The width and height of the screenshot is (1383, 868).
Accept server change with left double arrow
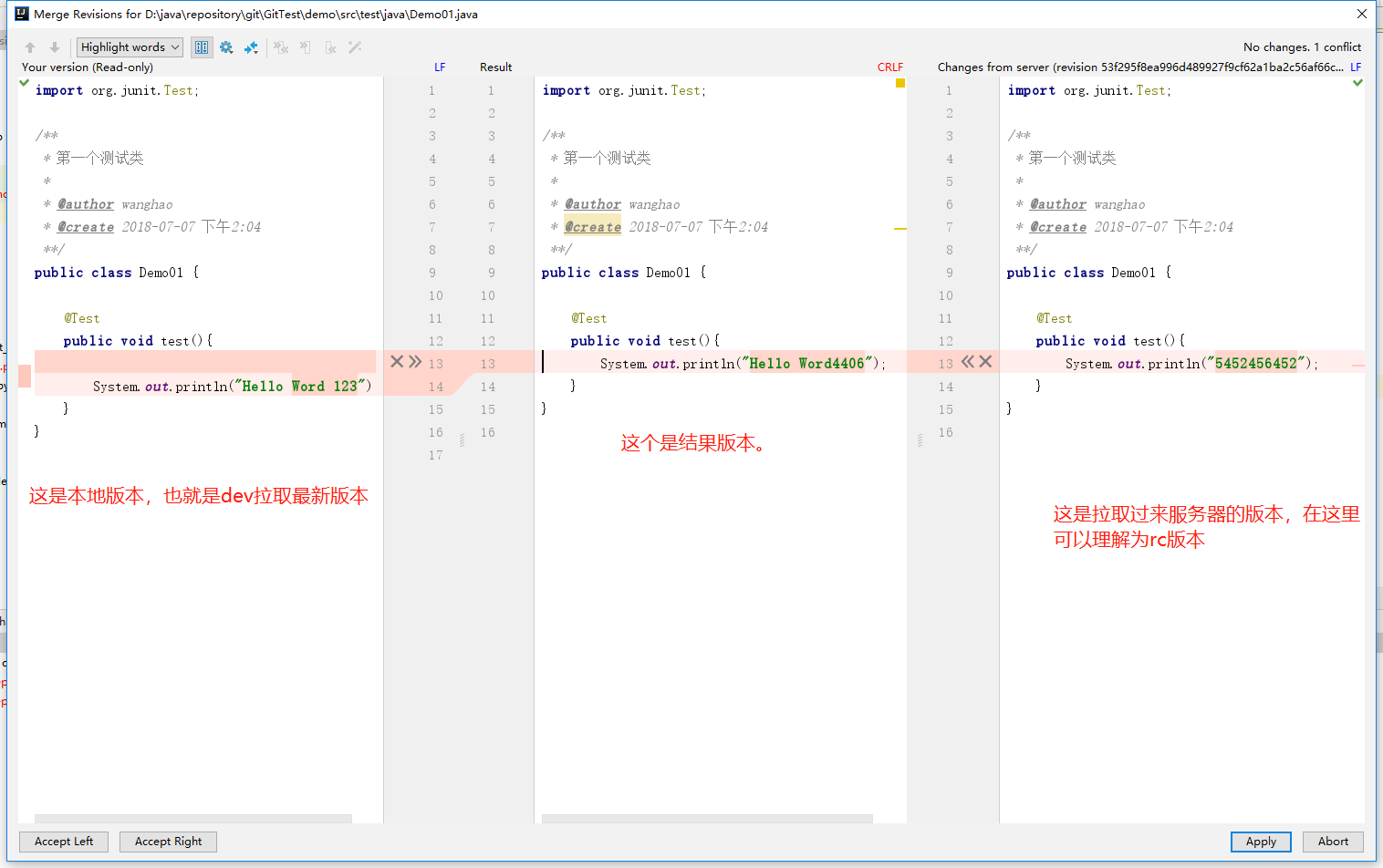(968, 362)
